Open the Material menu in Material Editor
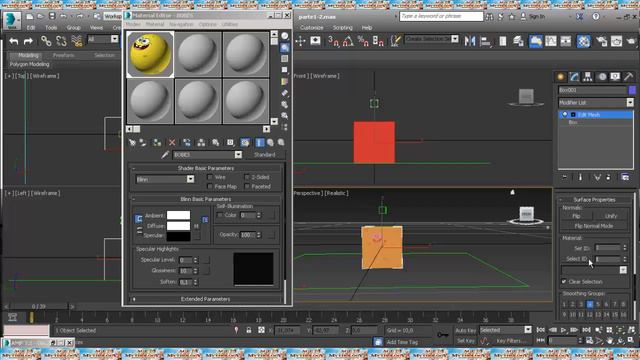The height and width of the screenshot is (360, 640). (155, 24)
